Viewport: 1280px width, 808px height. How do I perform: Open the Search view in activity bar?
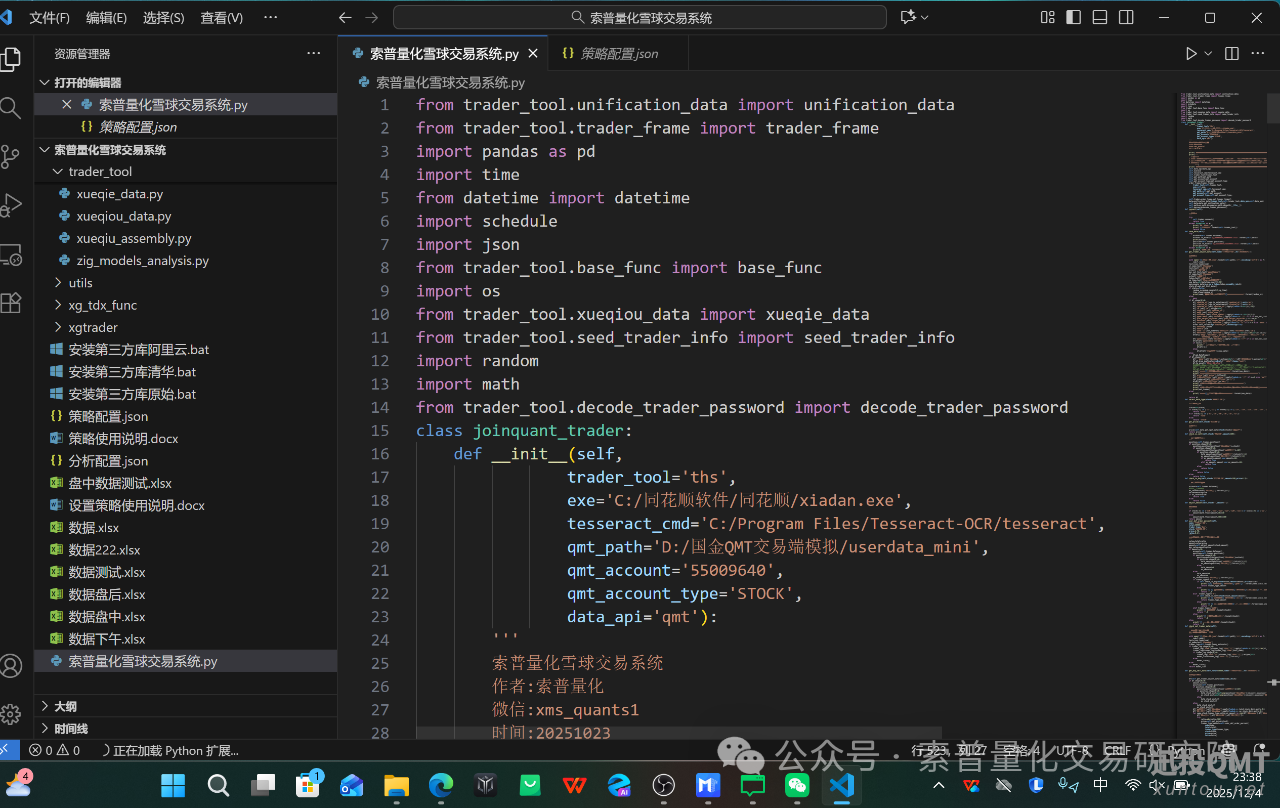11,108
